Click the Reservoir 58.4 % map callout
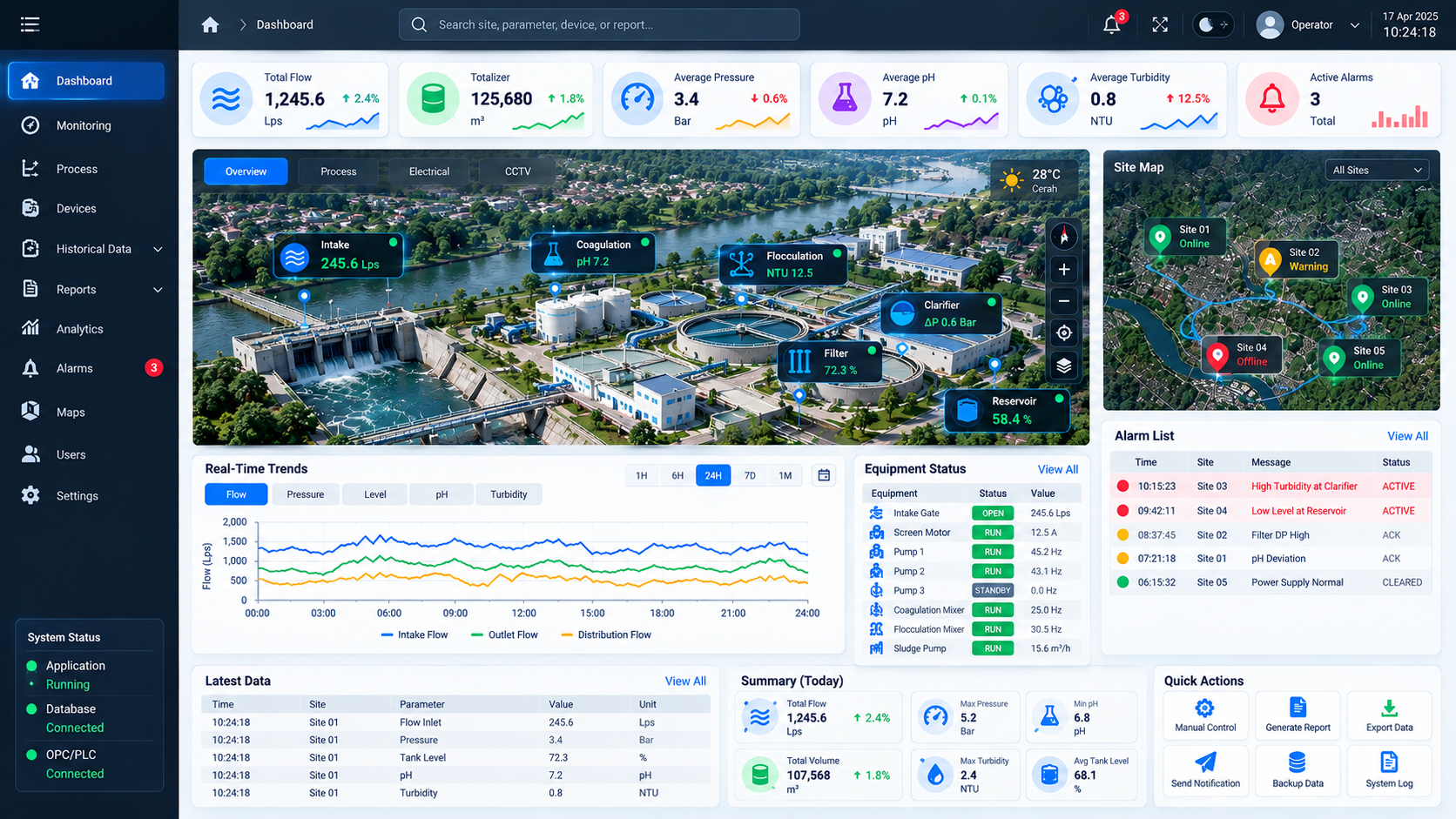1456x819 pixels. point(1008,411)
